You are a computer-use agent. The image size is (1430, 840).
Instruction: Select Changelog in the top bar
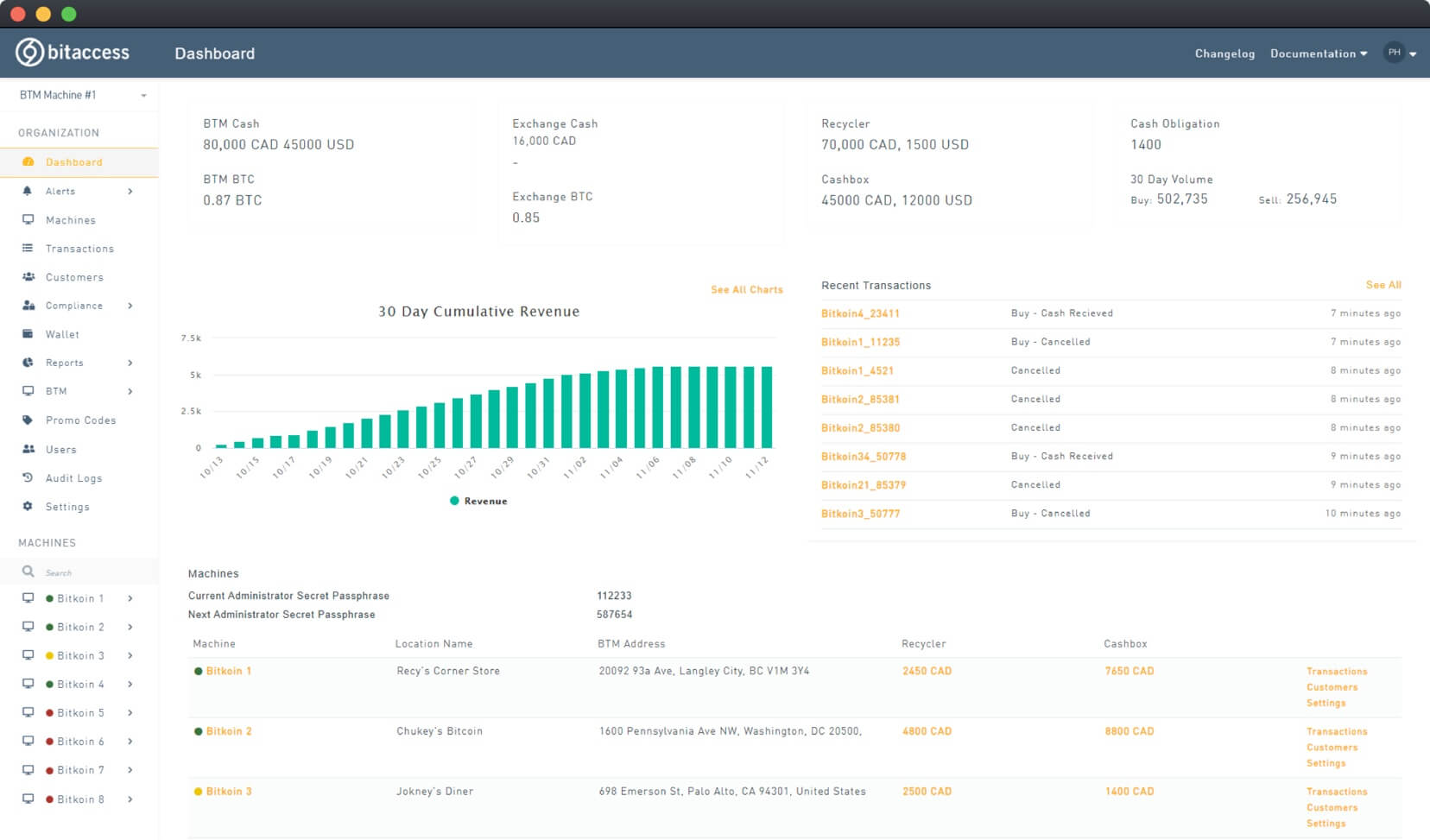pos(1224,53)
